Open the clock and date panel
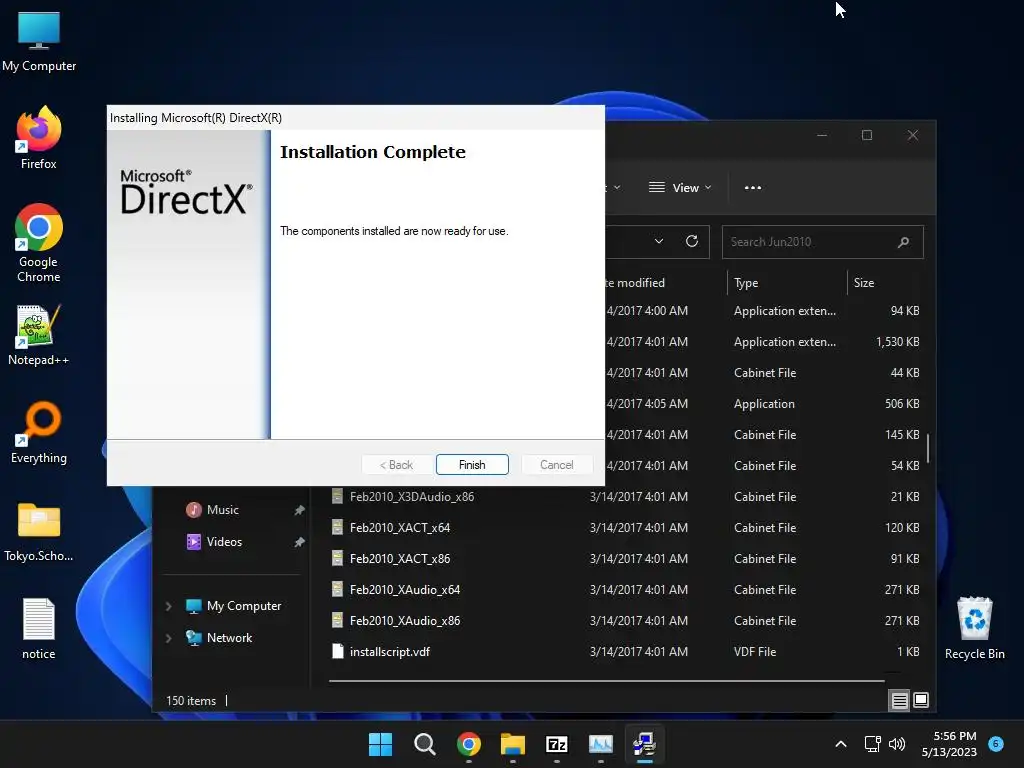The width and height of the screenshot is (1024, 768). (949, 744)
